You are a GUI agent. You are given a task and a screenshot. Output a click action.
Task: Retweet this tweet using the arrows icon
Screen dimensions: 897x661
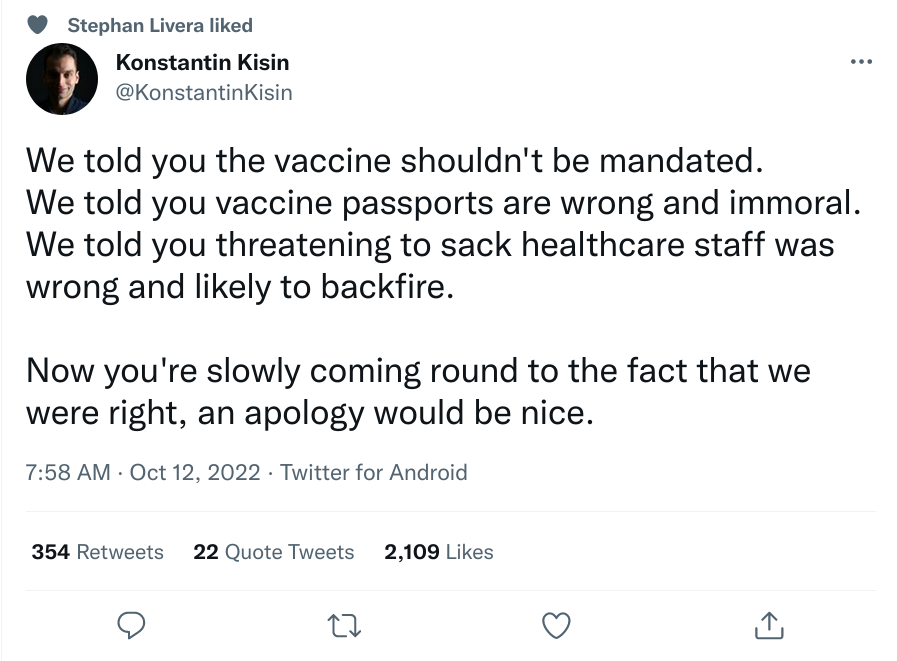click(344, 625)
